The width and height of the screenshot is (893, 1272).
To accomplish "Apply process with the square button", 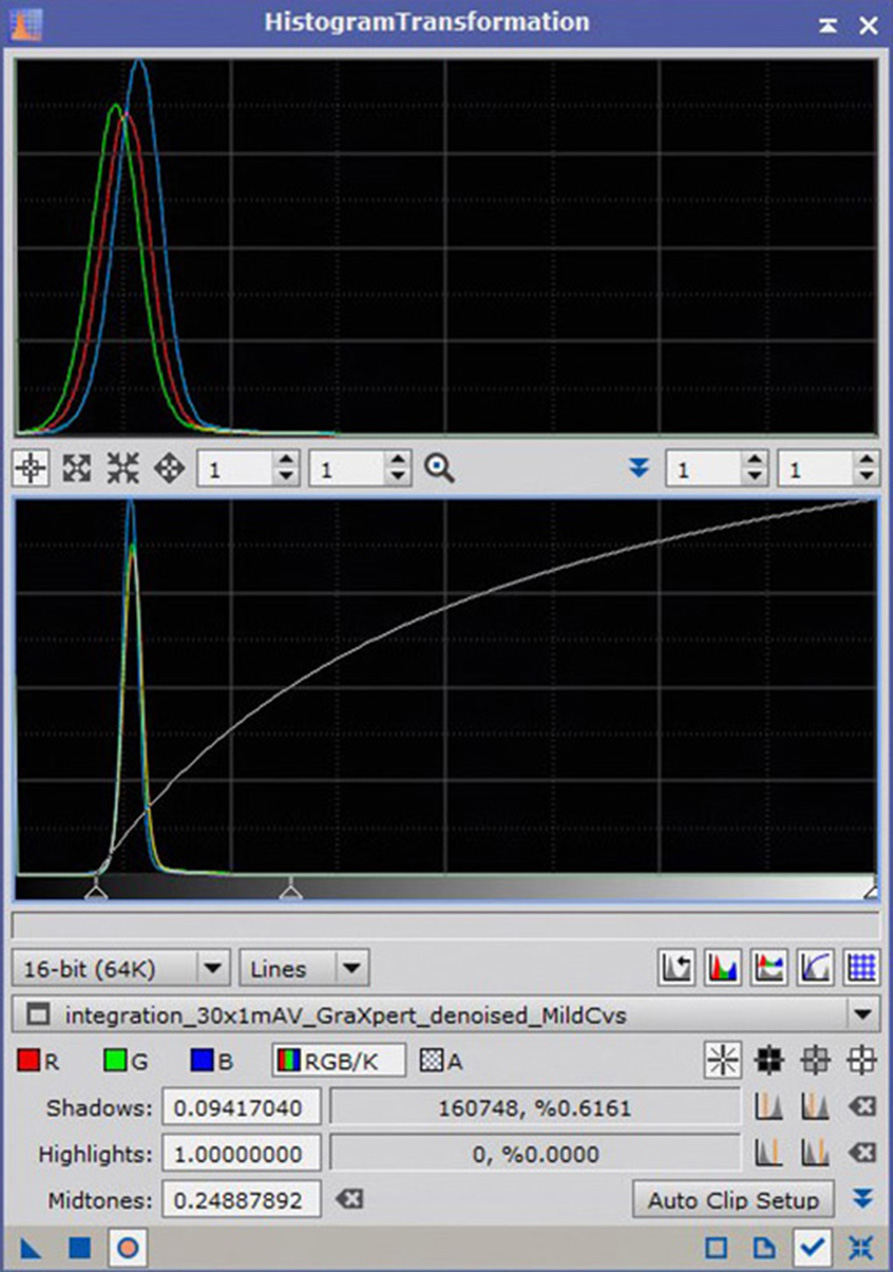I will (80, 1247).
